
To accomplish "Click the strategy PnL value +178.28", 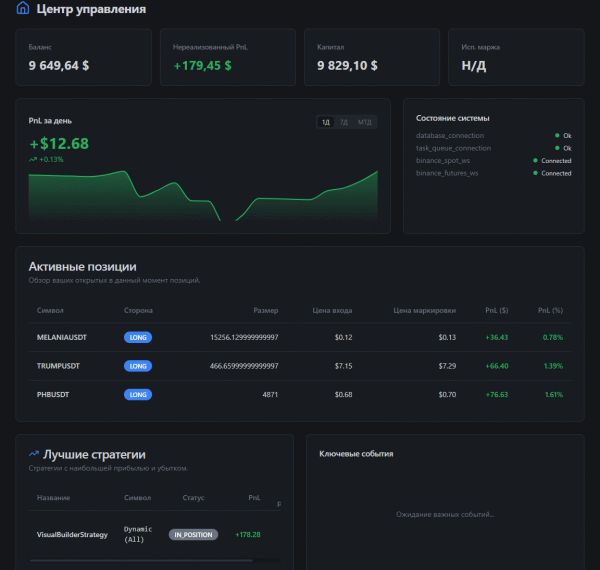I will pos(248,534).
